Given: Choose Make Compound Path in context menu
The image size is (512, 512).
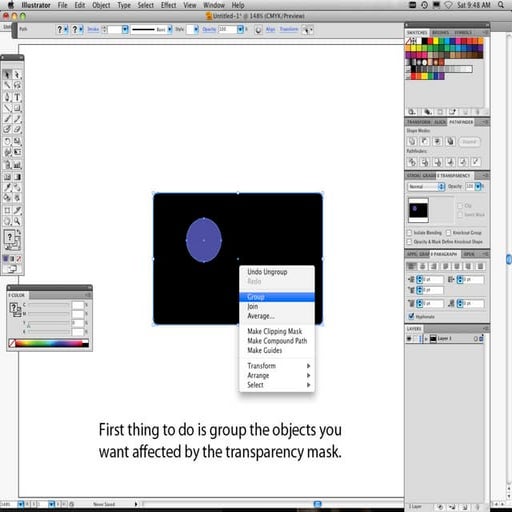Looking at the screenshot, I should coord(277,341).
